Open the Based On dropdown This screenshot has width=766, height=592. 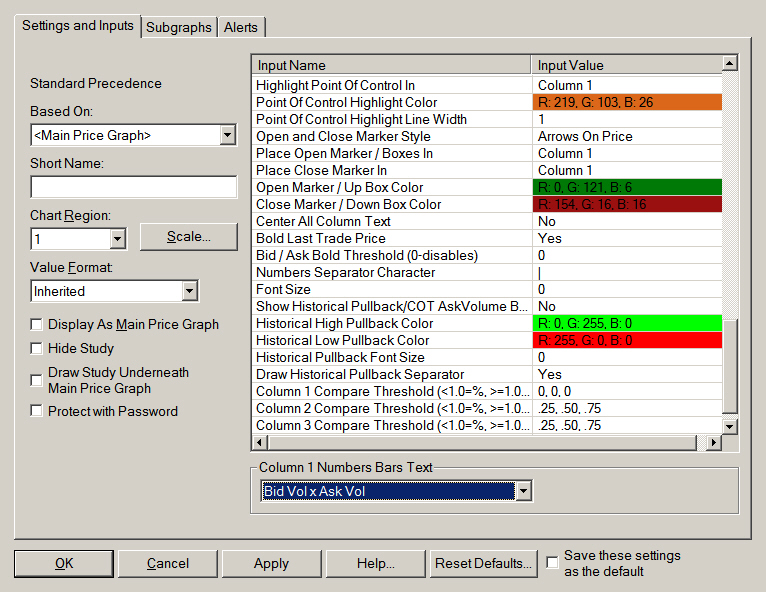227,135
